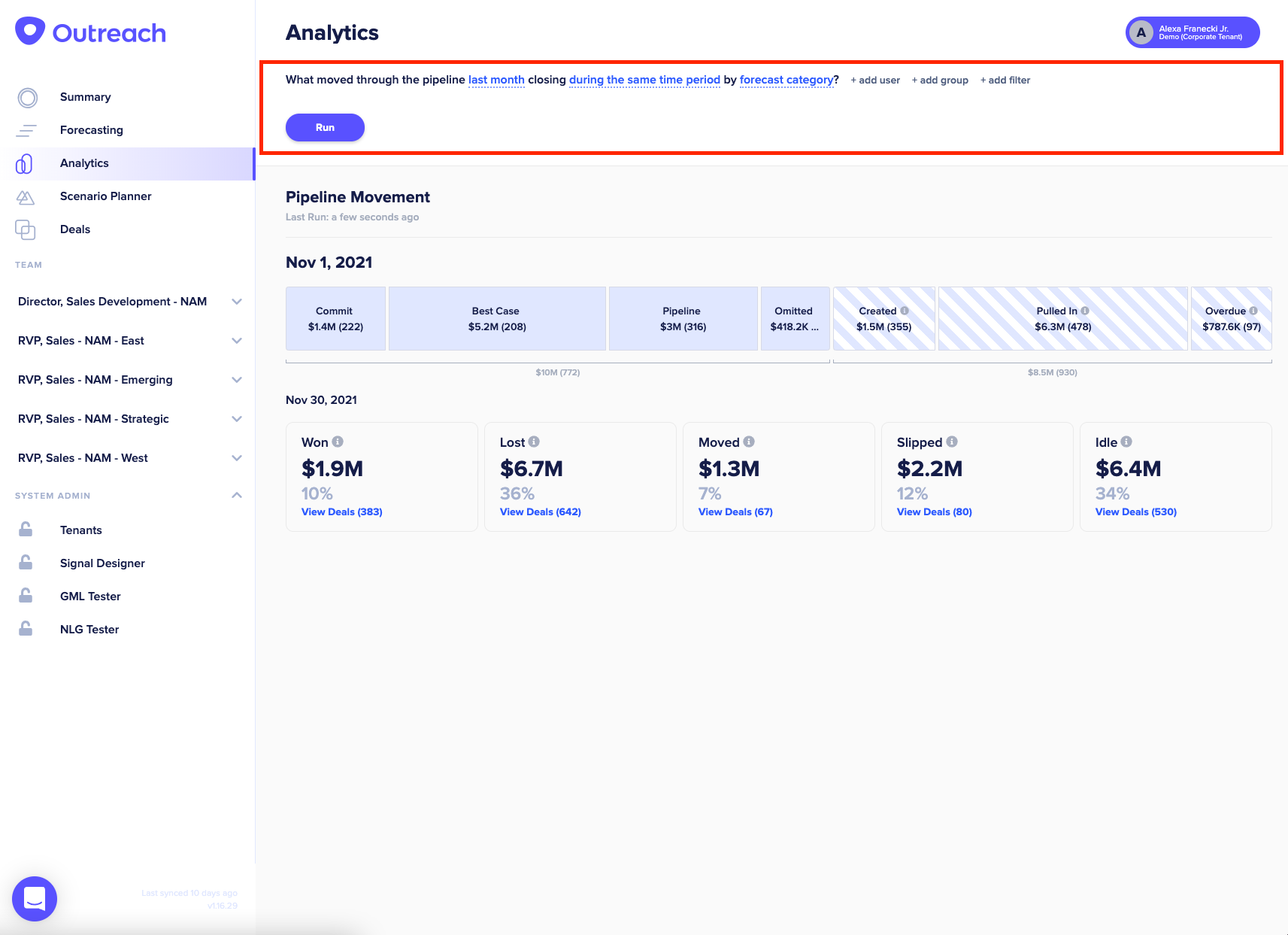Expand RVP, Sales - NAM - Strategic chevron
The width and height of the screenshot is (1288, 935).
point(237,419)
